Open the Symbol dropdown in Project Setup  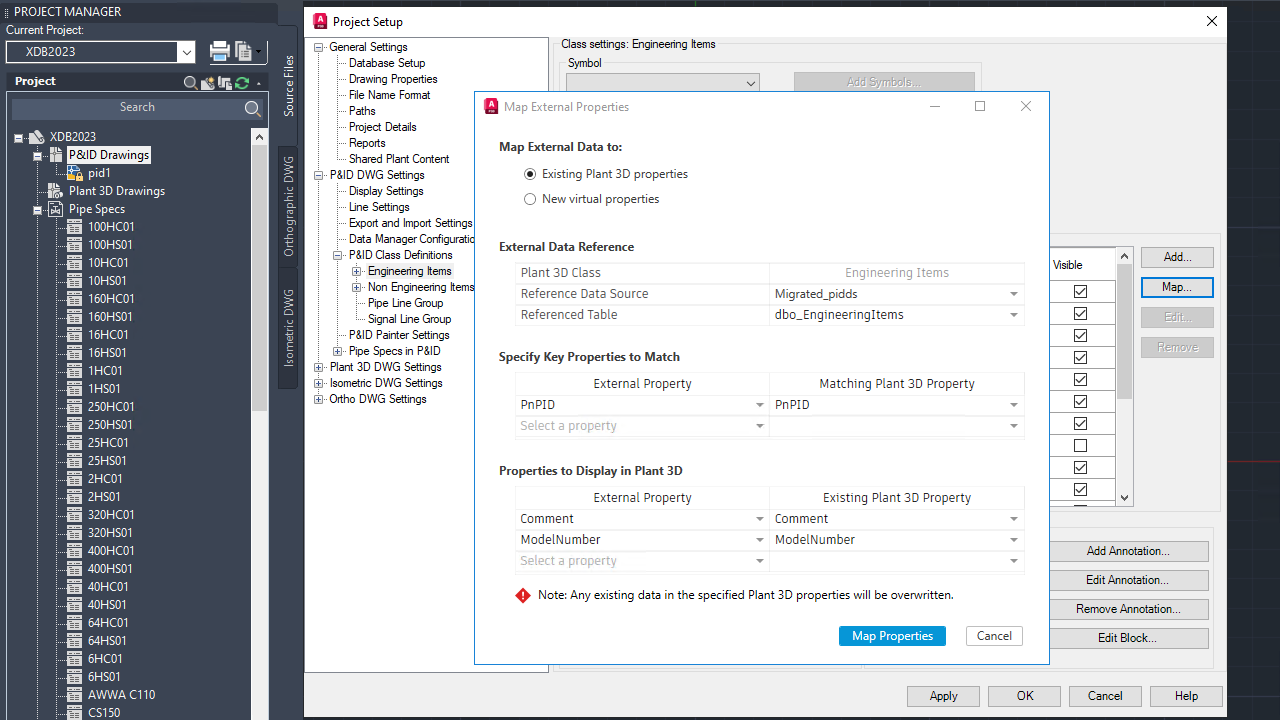(x=663, y=84)
